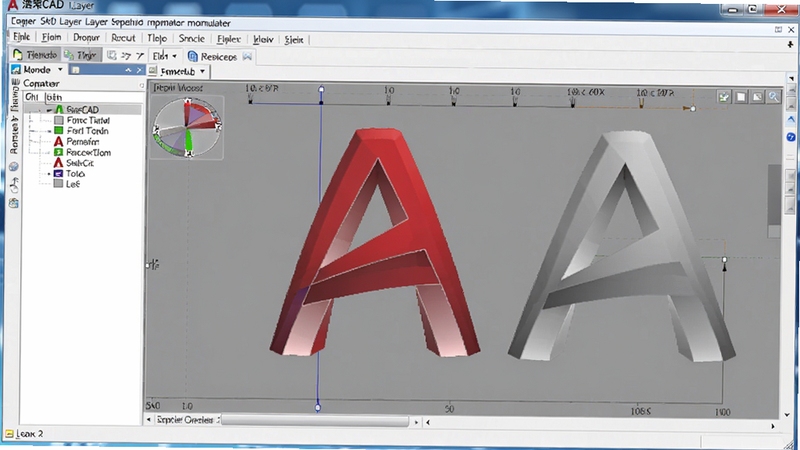Click the shaded-view icon at viewport top-right

(x=758, y=97)
